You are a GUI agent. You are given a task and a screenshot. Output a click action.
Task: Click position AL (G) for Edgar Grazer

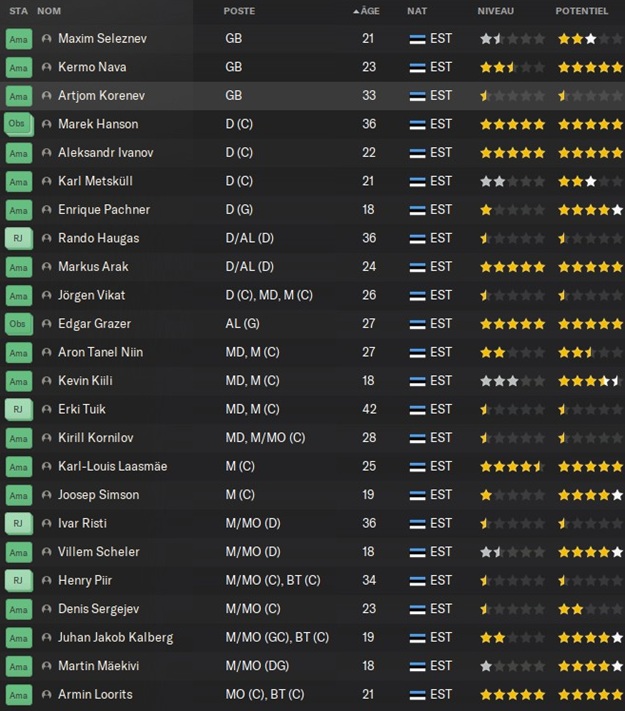tap(243, 324)
